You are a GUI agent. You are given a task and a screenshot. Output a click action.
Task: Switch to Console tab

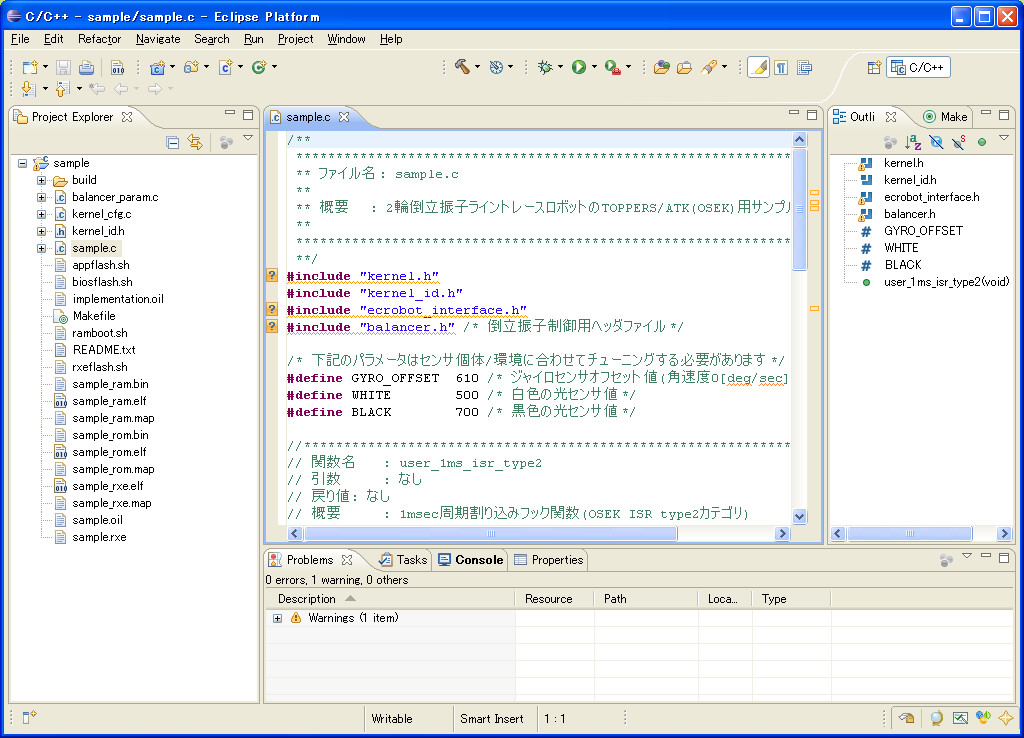coord(471,560)
